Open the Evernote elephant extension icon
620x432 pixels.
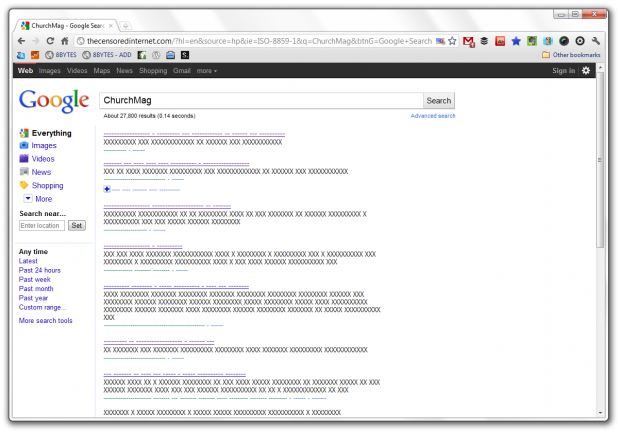pyautogui.click(x=532, y=41)
